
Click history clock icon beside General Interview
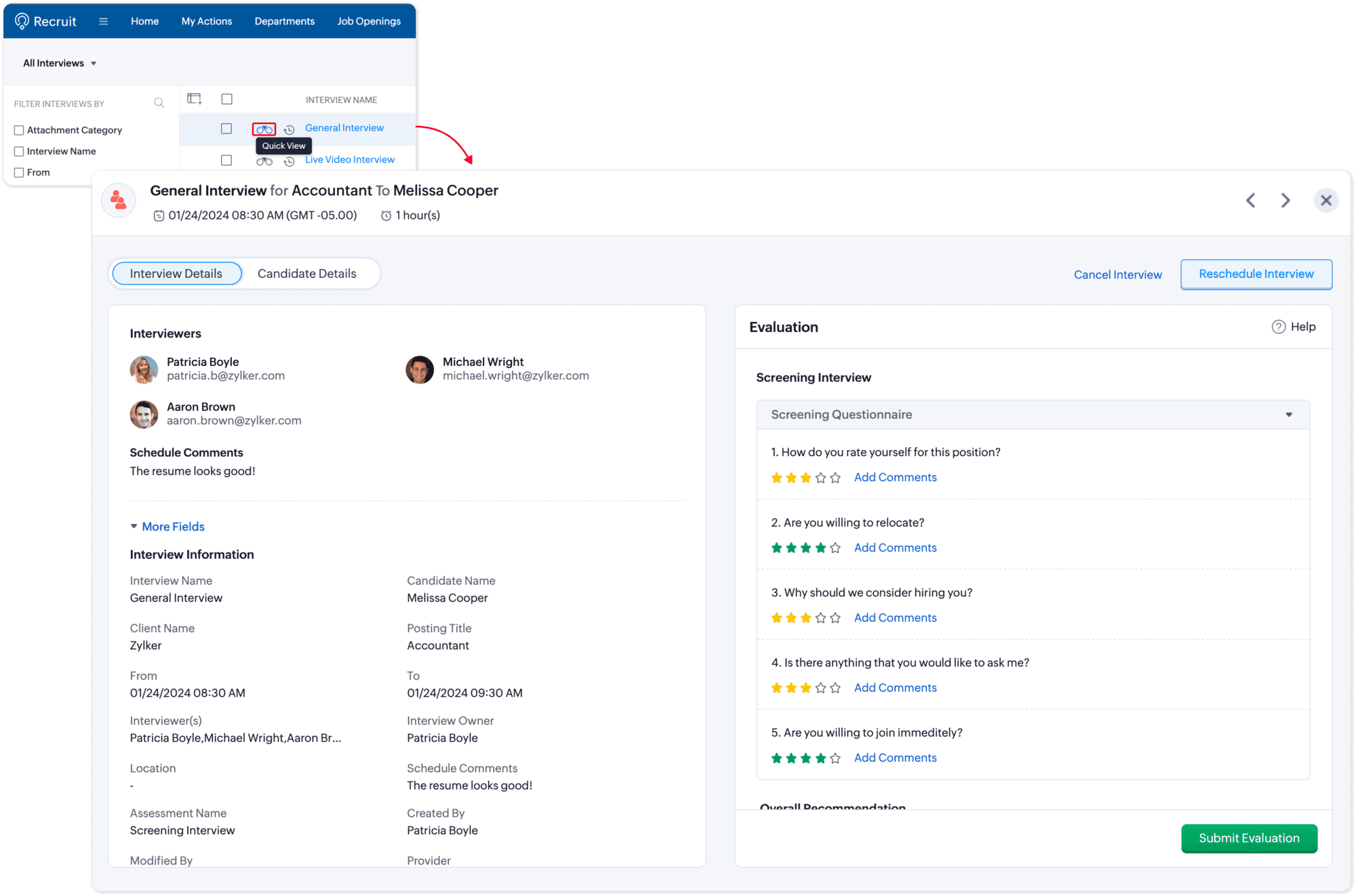pyautogui.click(x=290, y=129)
